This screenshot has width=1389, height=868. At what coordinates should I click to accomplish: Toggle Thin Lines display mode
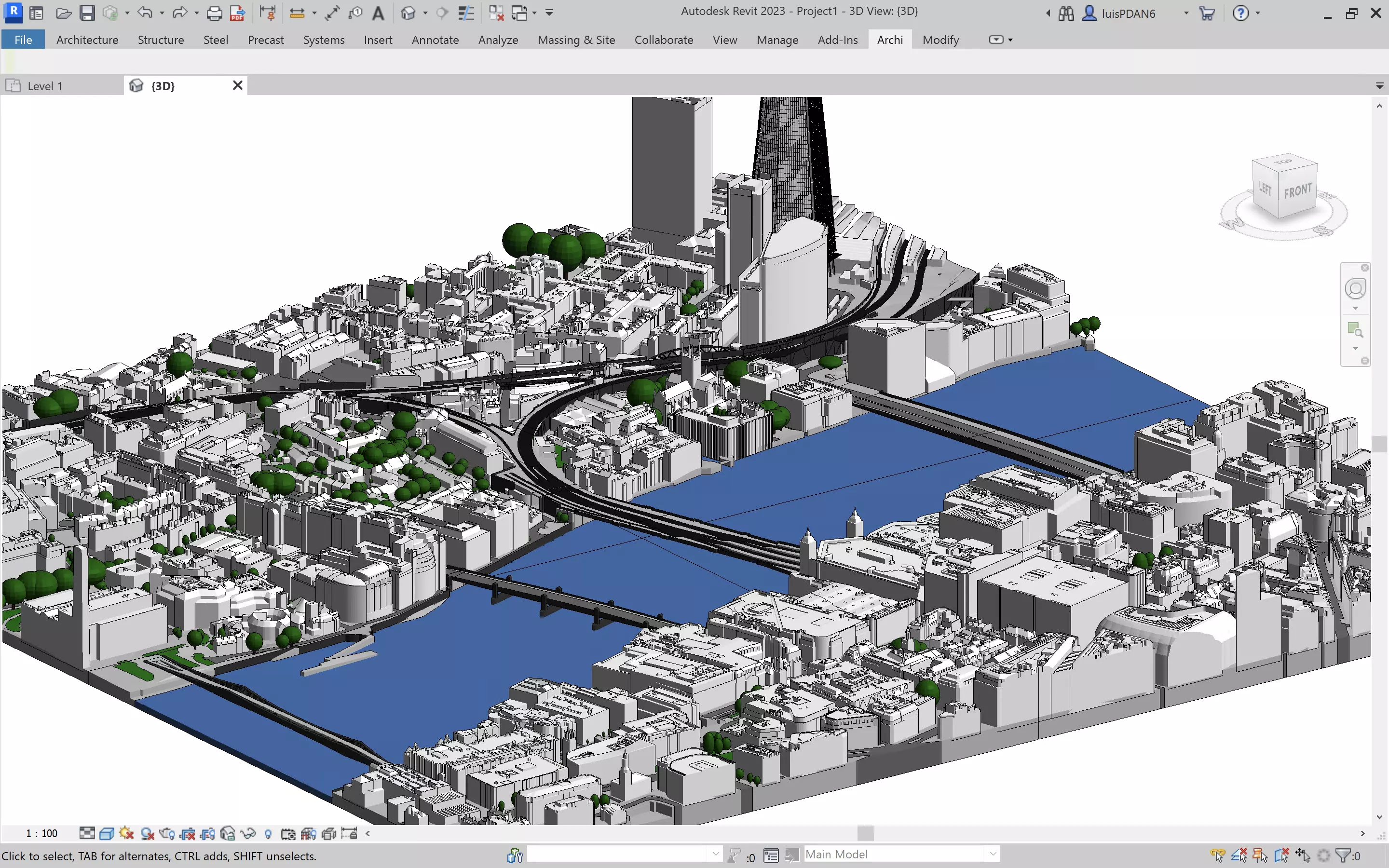tap(466, 13)
